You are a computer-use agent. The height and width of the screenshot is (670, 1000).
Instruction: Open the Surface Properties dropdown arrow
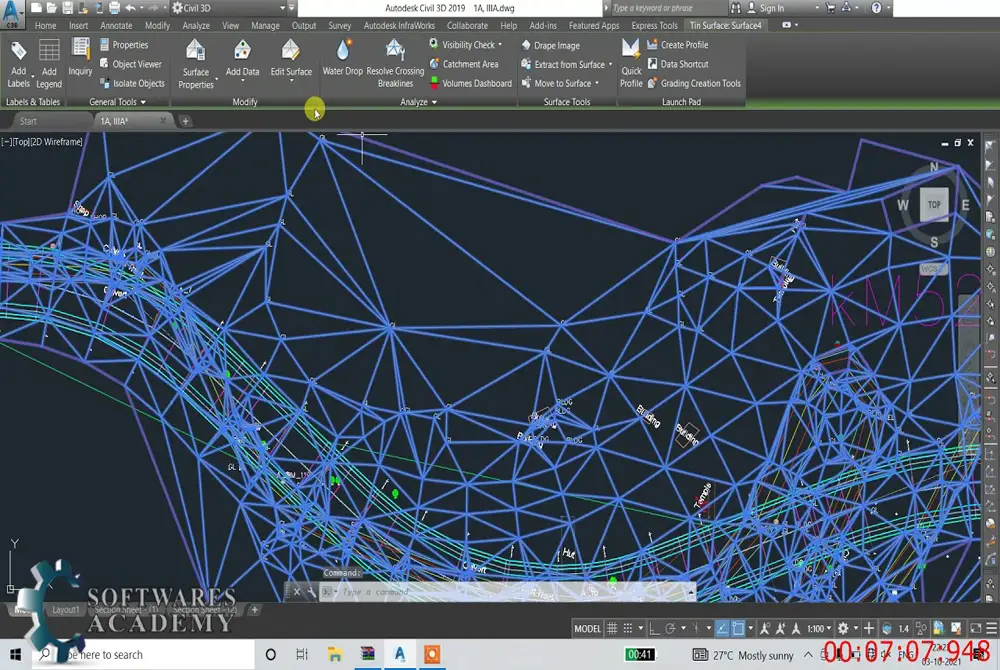click(x=217, y=79)
